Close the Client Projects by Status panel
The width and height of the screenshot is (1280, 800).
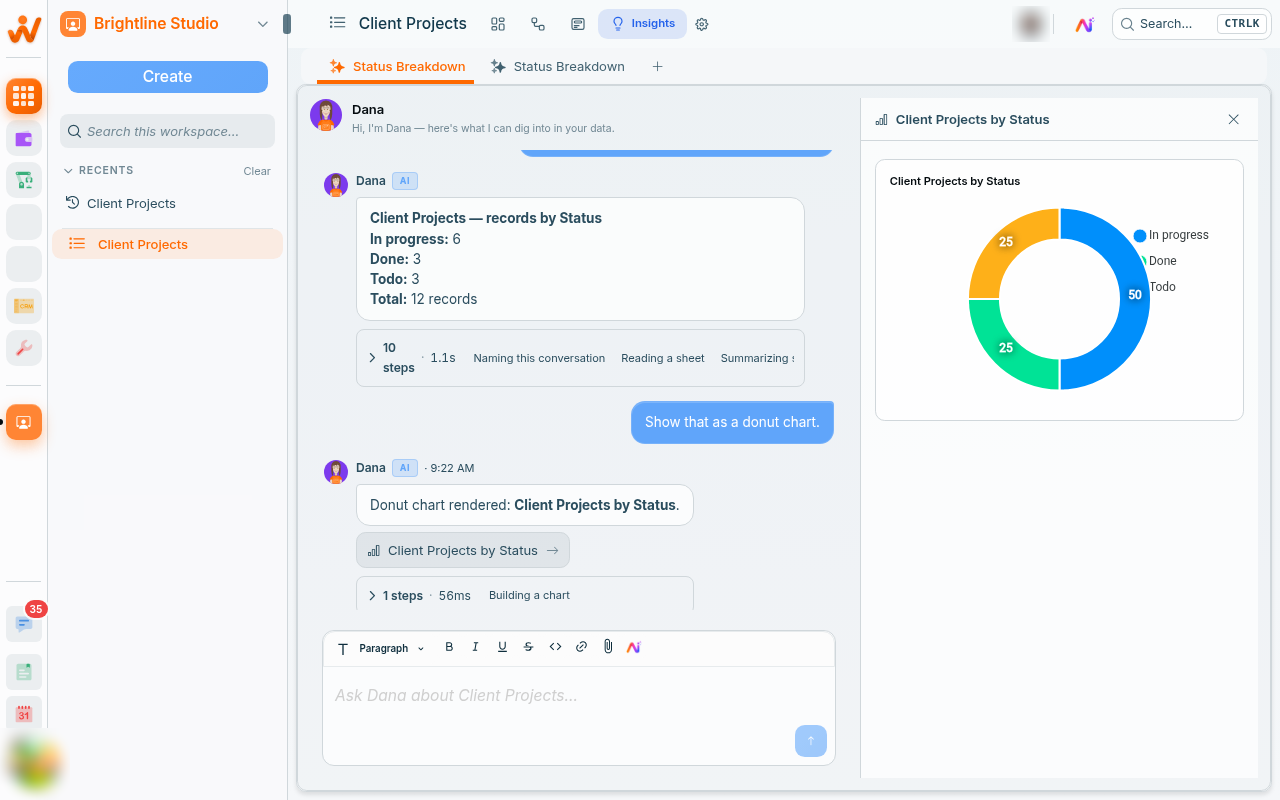point(1233,119)
